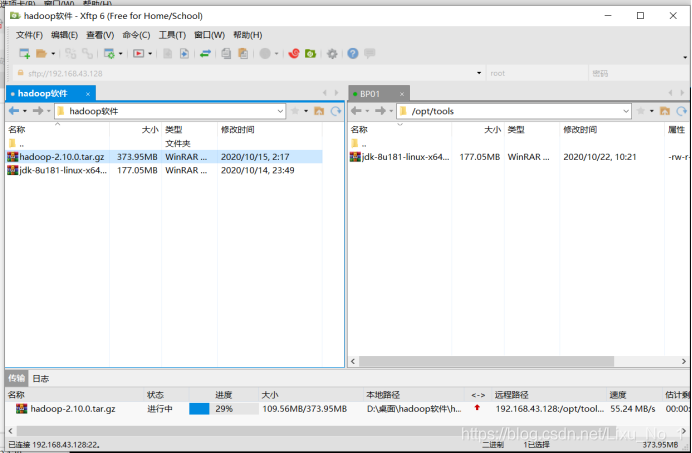Viewport: 692px width, 453px height.
Task: Click the grayed-out document icon in toolbar
Action: 168,53
